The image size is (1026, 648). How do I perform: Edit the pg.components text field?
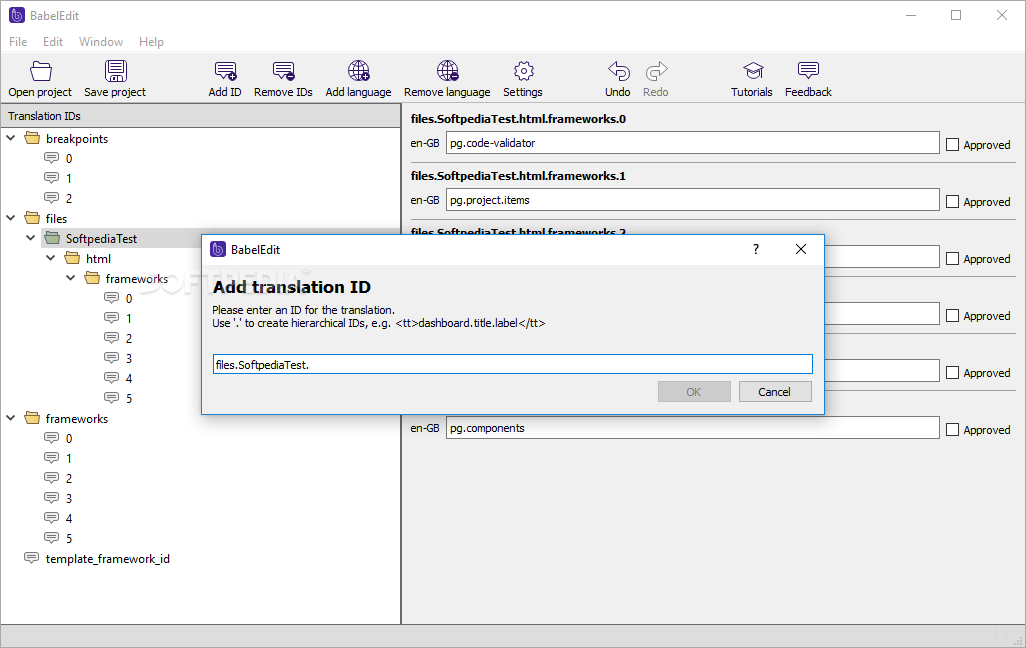pyautogui.click(x=692, y=428)
